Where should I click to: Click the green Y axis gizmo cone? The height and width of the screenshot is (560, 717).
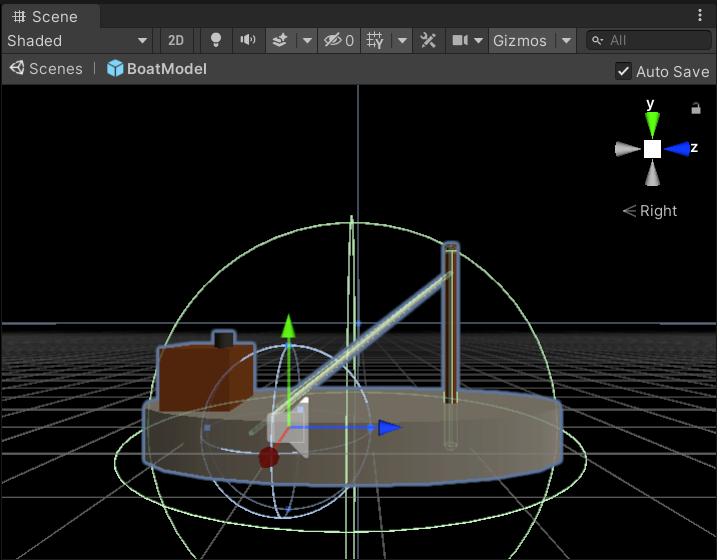tap(652, 124)
